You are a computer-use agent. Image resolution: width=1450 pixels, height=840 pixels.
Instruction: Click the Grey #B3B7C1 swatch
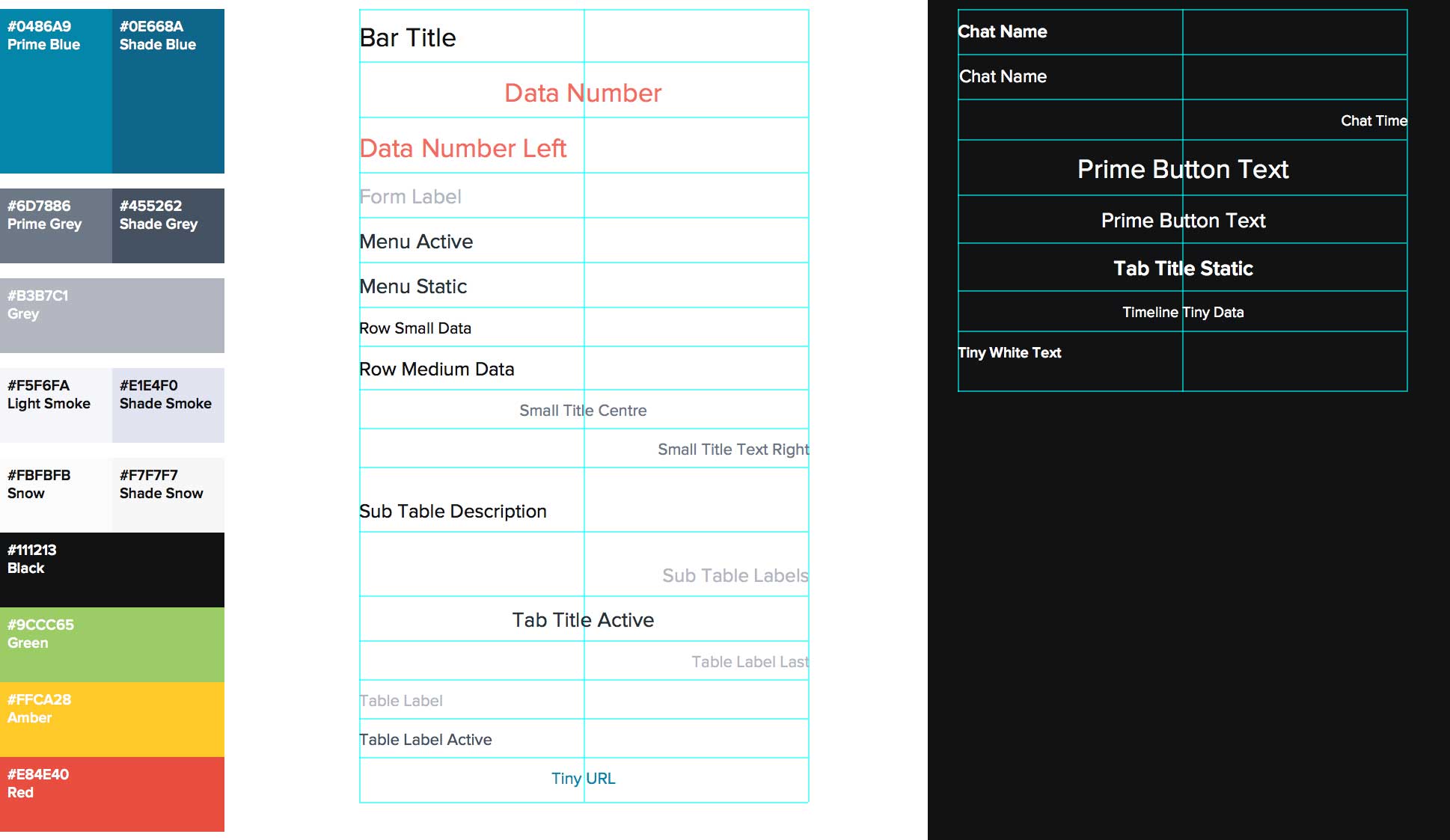(x=112, y=316)
